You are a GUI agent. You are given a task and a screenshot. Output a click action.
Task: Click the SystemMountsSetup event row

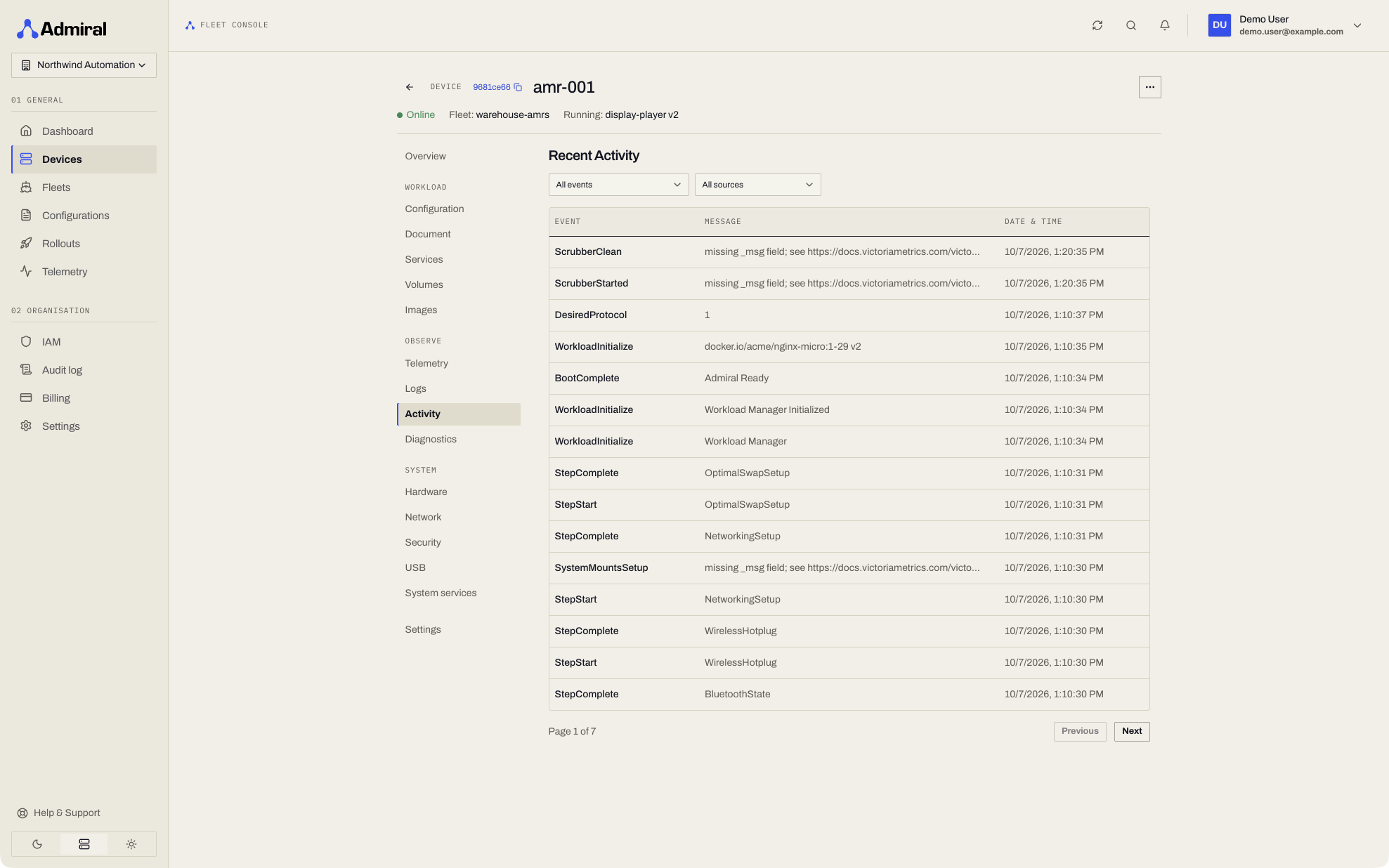(x=849, y=568)
